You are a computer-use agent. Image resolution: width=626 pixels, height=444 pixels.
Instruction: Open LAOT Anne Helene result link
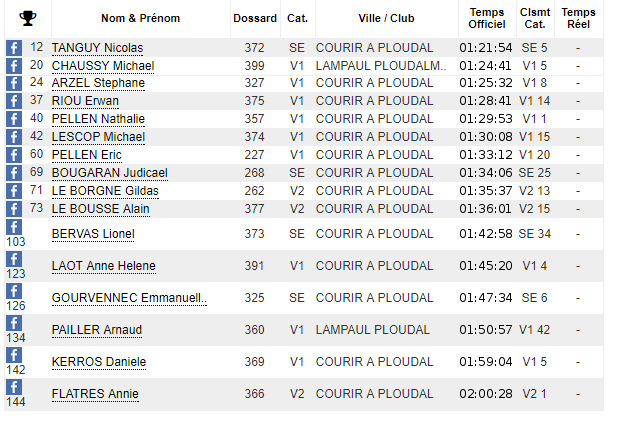[104, 266]
